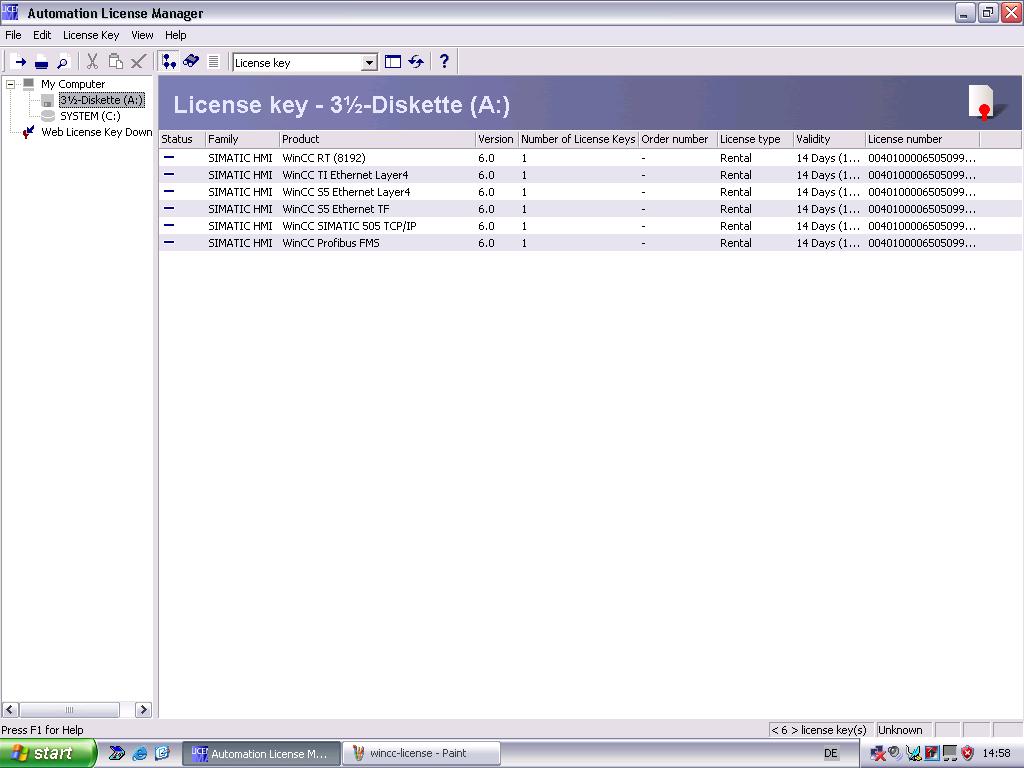Click the Transfer license key toolbar icon
Viewport: 1024px width, 768px height.
pyautogui.click(x=19, y=62)
